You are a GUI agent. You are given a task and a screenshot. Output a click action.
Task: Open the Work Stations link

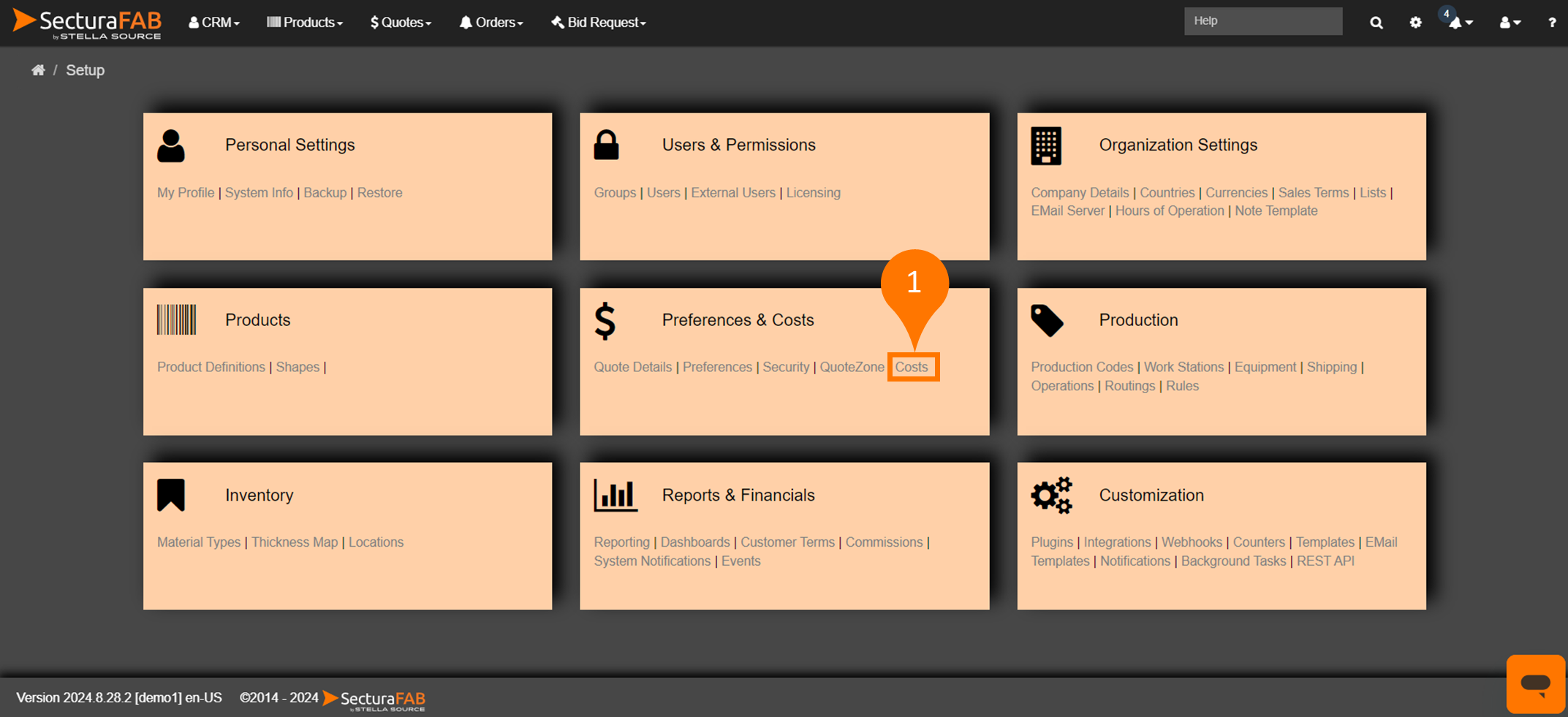1183,367
